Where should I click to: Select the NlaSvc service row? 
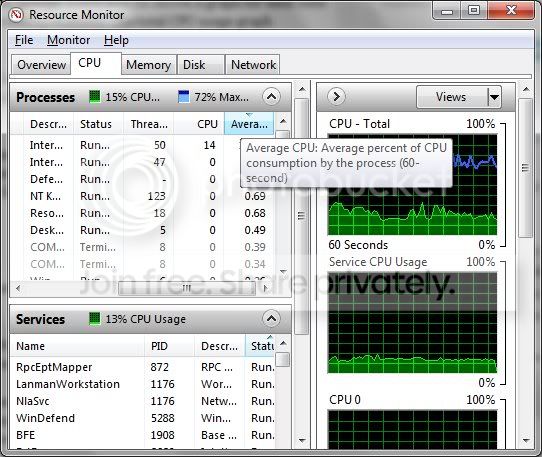pyautogui.click(x=143, y=401)
